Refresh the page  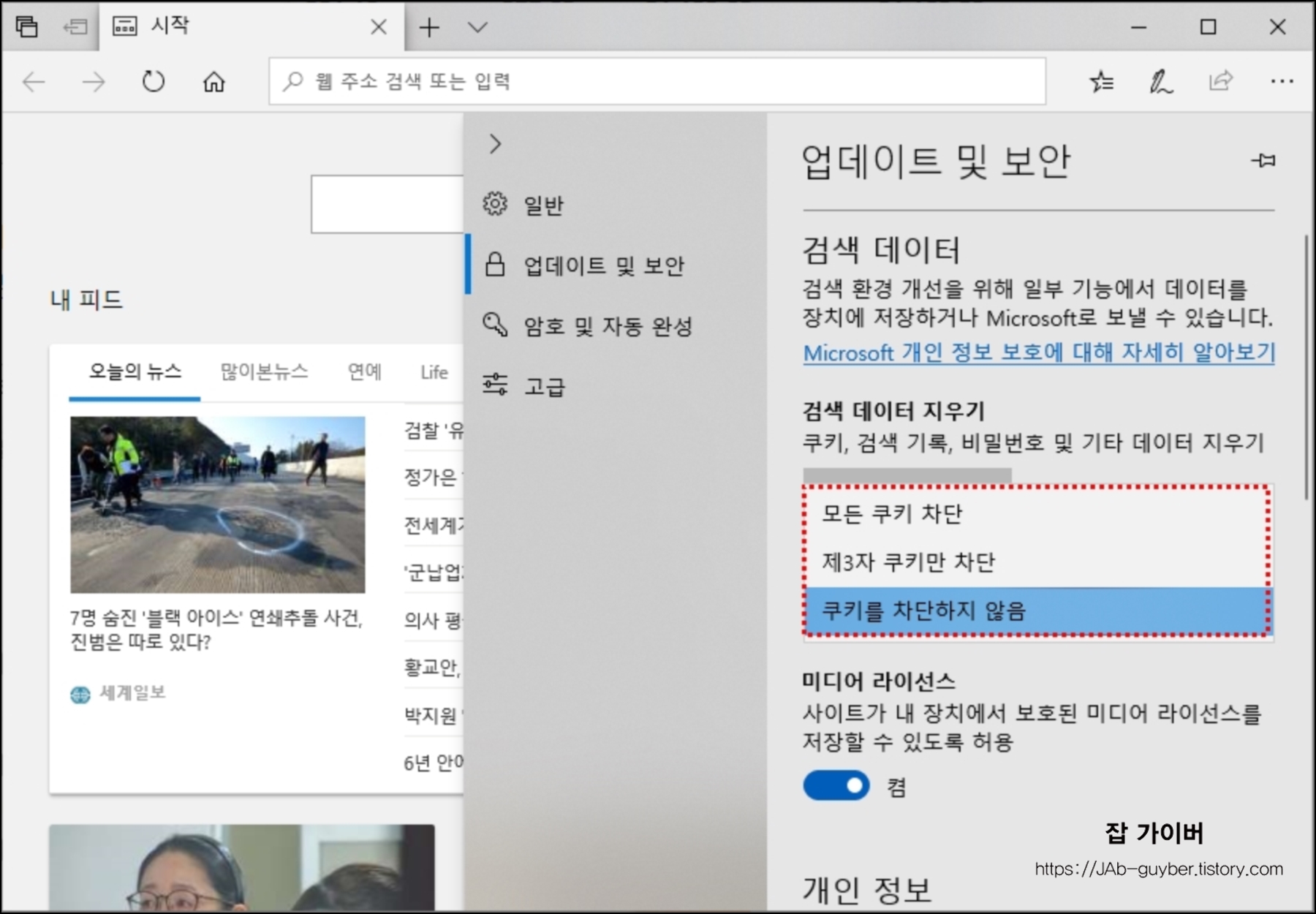(x=154, y=81)
